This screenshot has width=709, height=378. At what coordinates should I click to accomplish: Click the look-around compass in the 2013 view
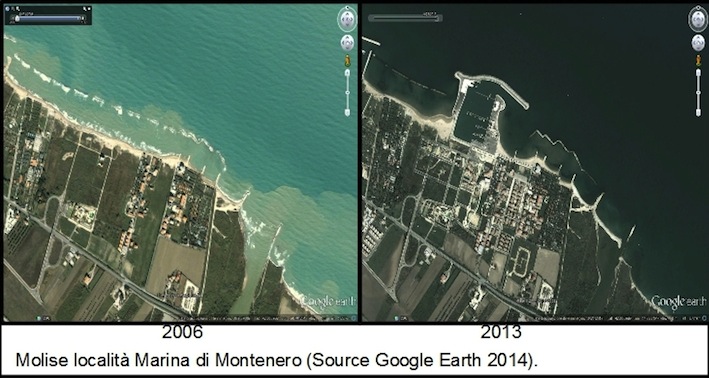pyautogui.click(x=698, y=19)
